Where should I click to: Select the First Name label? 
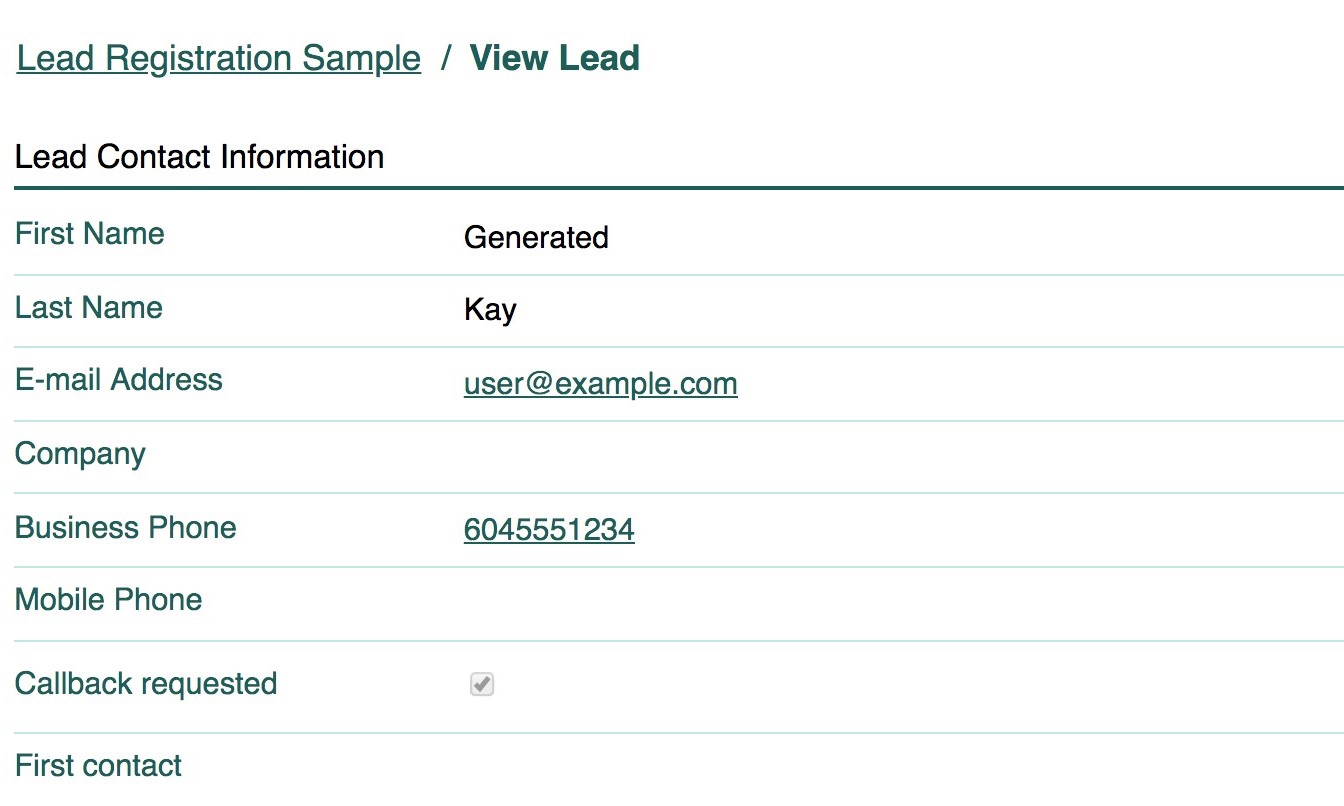(90, 234)
